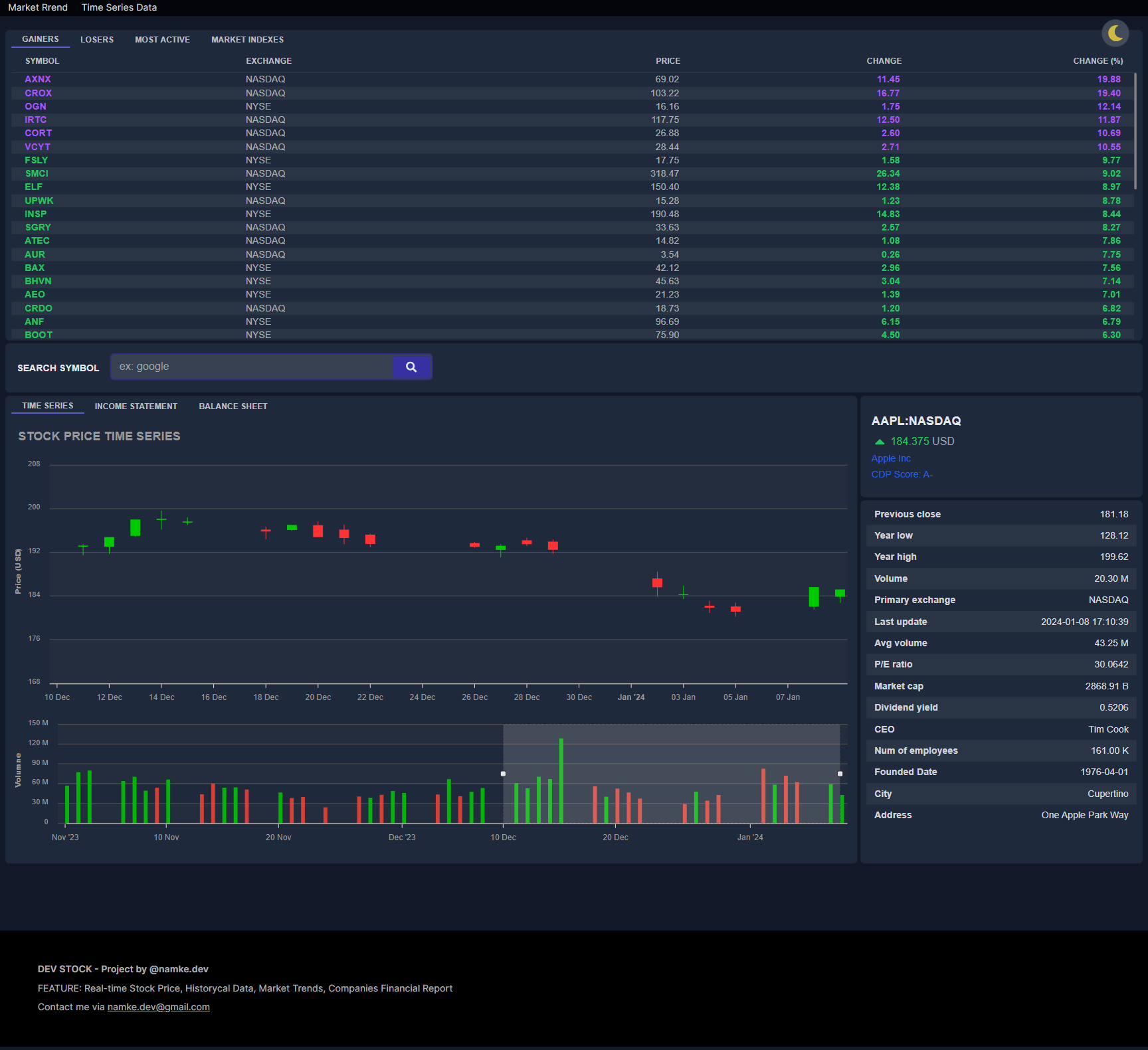Image resolution: width=1148 pixels, height=1050 pixels.
Task: Click the Founded Date value 1976-04-01
Action: pyautogui.click(x=1104, y=772)
